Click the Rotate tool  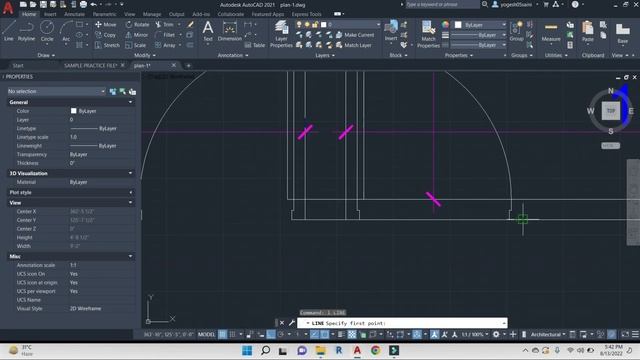pyautogui.click(x=137, y=24)
